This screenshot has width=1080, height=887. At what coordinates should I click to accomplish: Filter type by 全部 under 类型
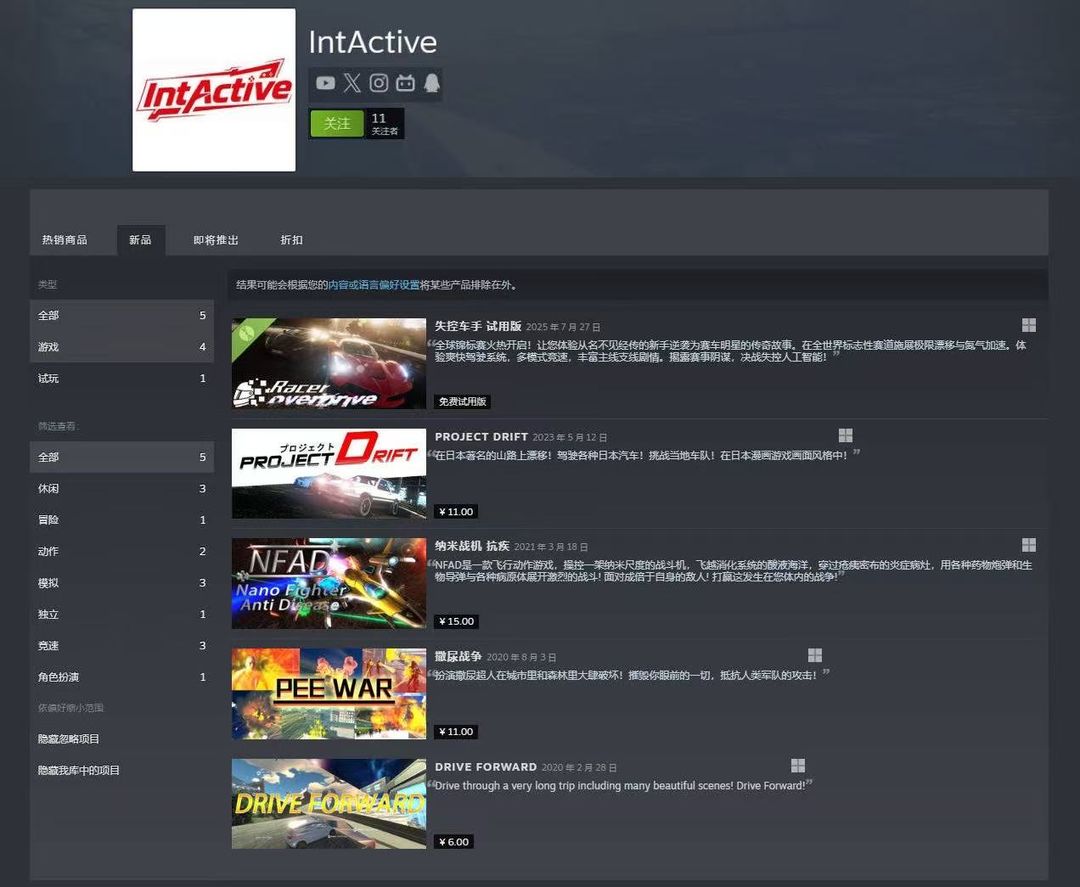click(122, 315)
